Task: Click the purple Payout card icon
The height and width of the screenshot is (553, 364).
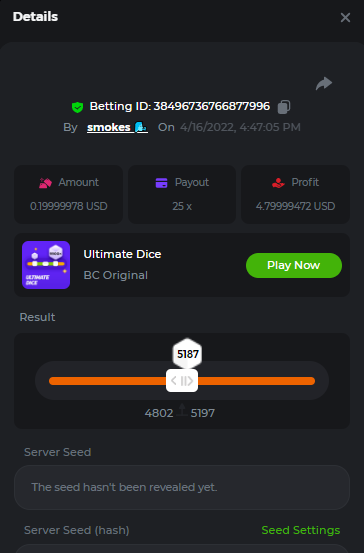Action: point(162,183)
